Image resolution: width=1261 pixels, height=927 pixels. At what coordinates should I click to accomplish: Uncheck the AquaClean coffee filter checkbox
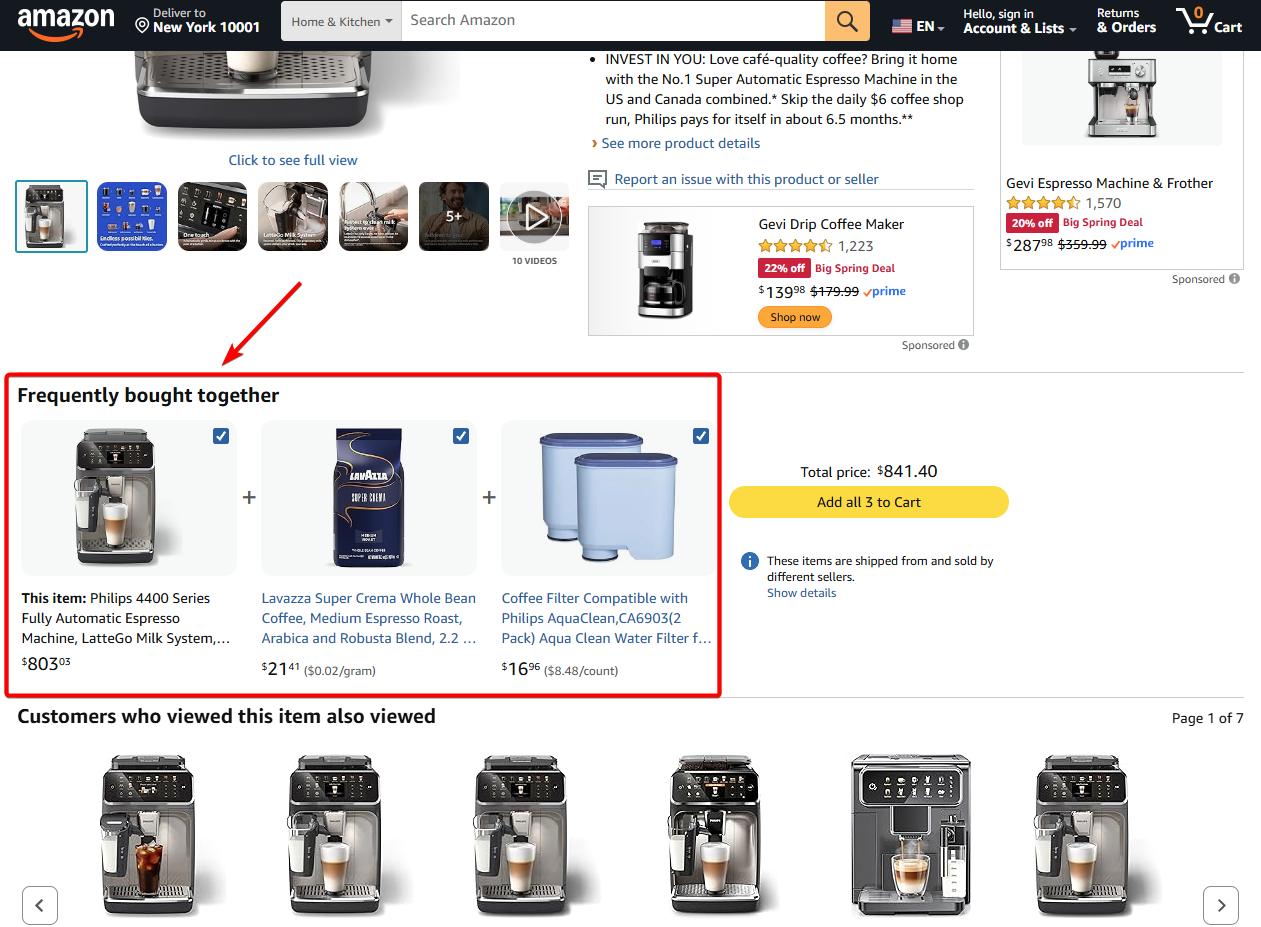701,436
